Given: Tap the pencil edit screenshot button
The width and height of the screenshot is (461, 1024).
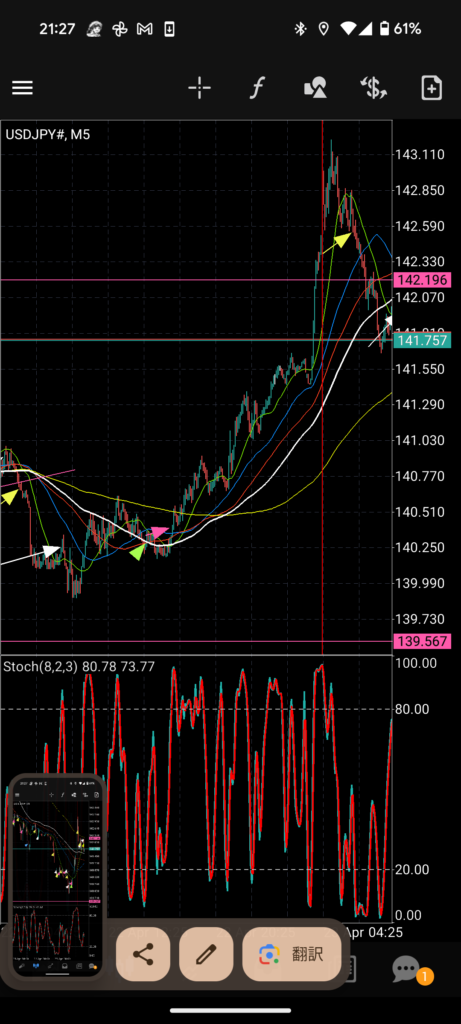Looking at the screenshot, I should (x=206, y=954).
